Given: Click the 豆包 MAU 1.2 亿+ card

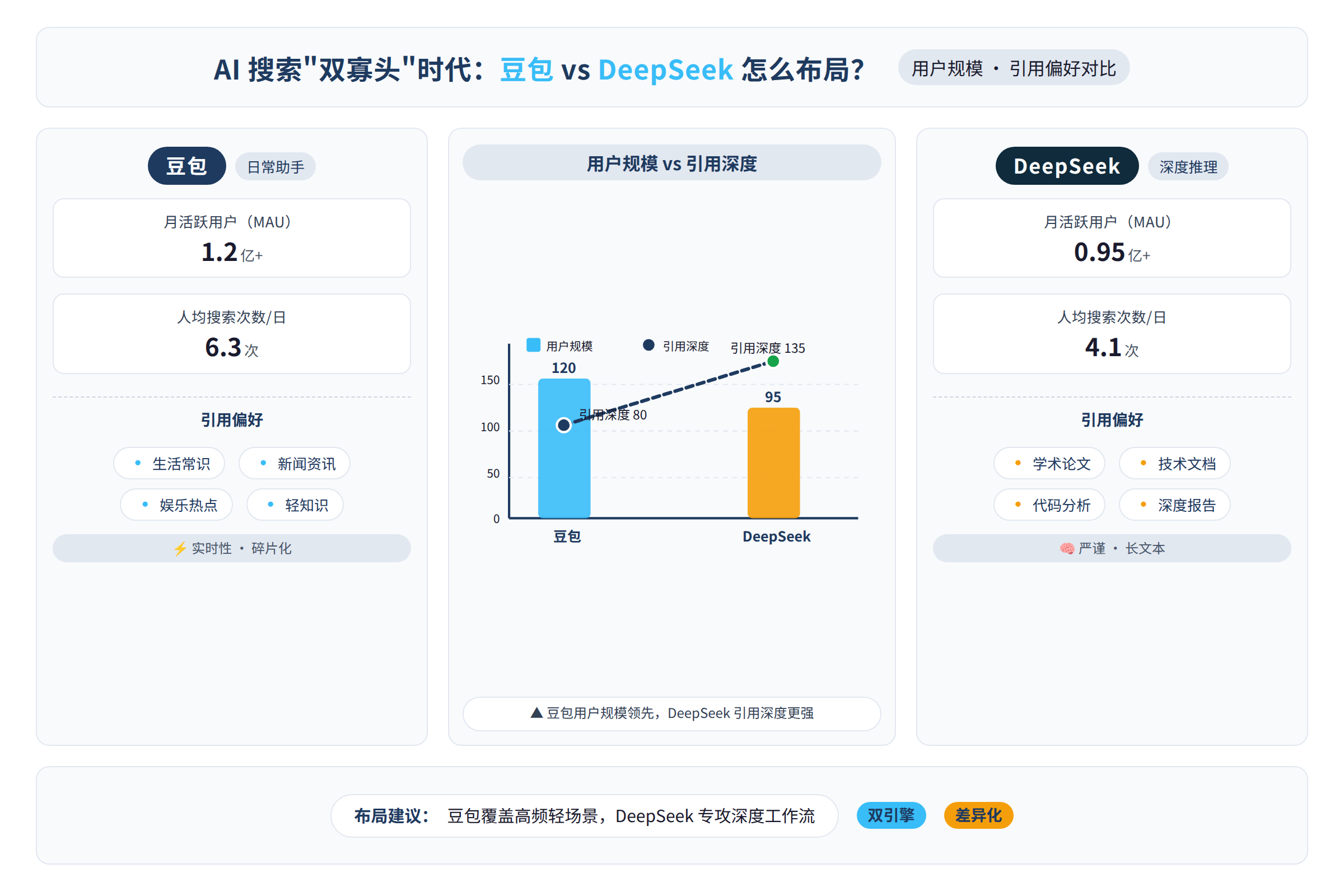Looking at the screenshot, I should (232, 239).
